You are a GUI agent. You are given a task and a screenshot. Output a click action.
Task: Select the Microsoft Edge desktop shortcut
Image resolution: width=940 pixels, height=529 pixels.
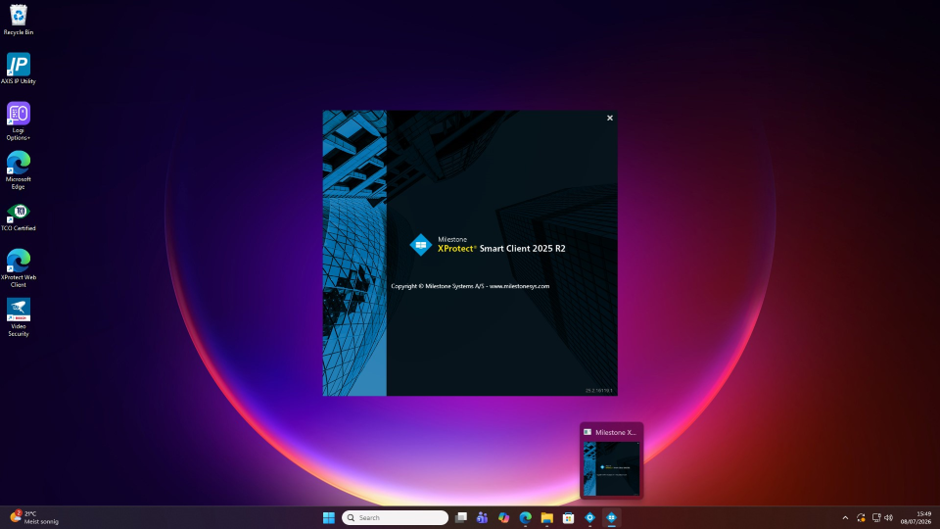18,170
